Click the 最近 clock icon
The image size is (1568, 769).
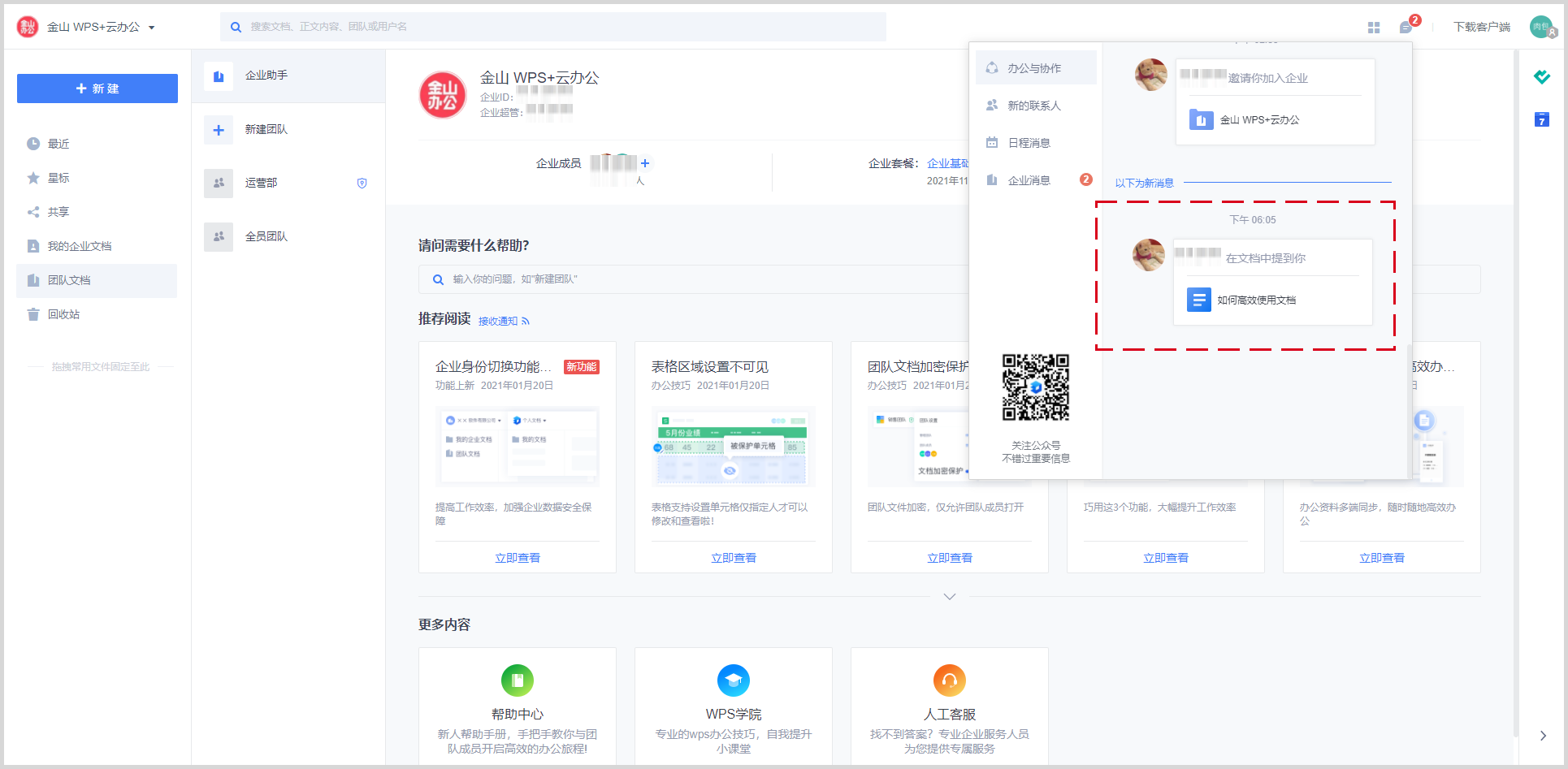click(x=33, y=144)
